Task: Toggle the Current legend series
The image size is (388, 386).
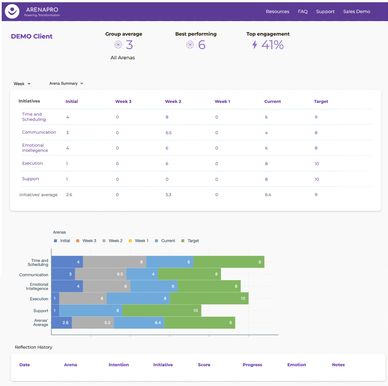Action: (x=165, y=241)
